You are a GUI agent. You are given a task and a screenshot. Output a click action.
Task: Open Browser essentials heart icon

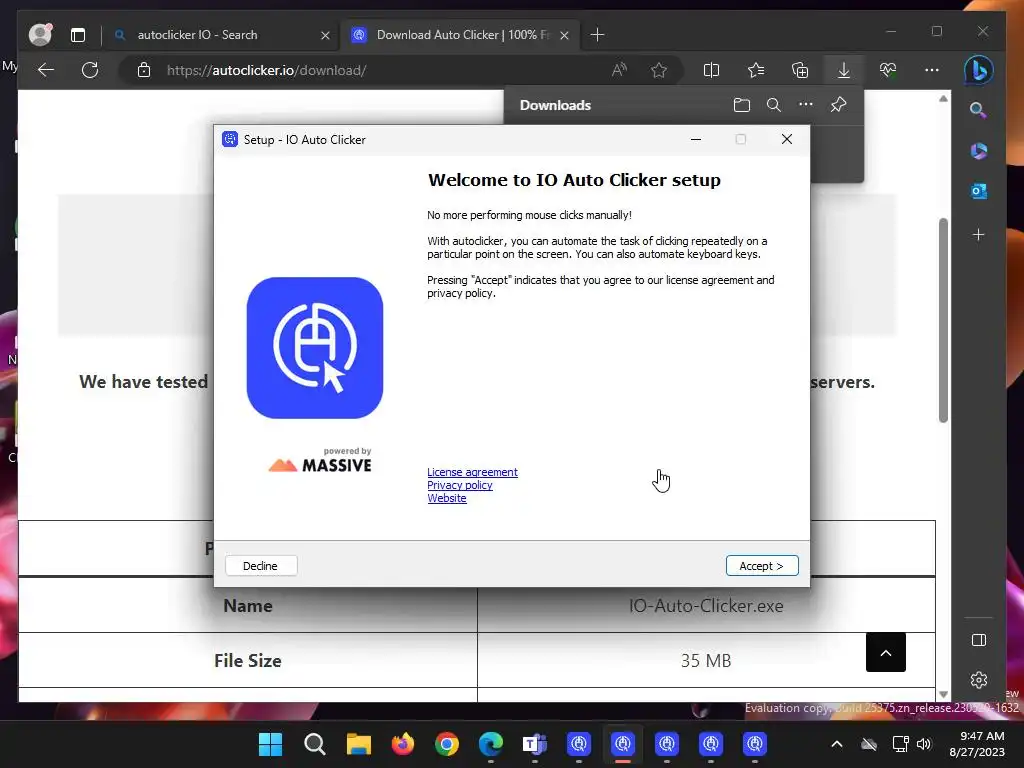point(888,70)
